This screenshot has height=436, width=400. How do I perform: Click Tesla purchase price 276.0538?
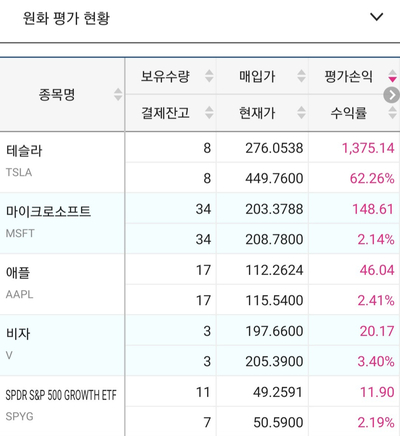pos(274,148)
